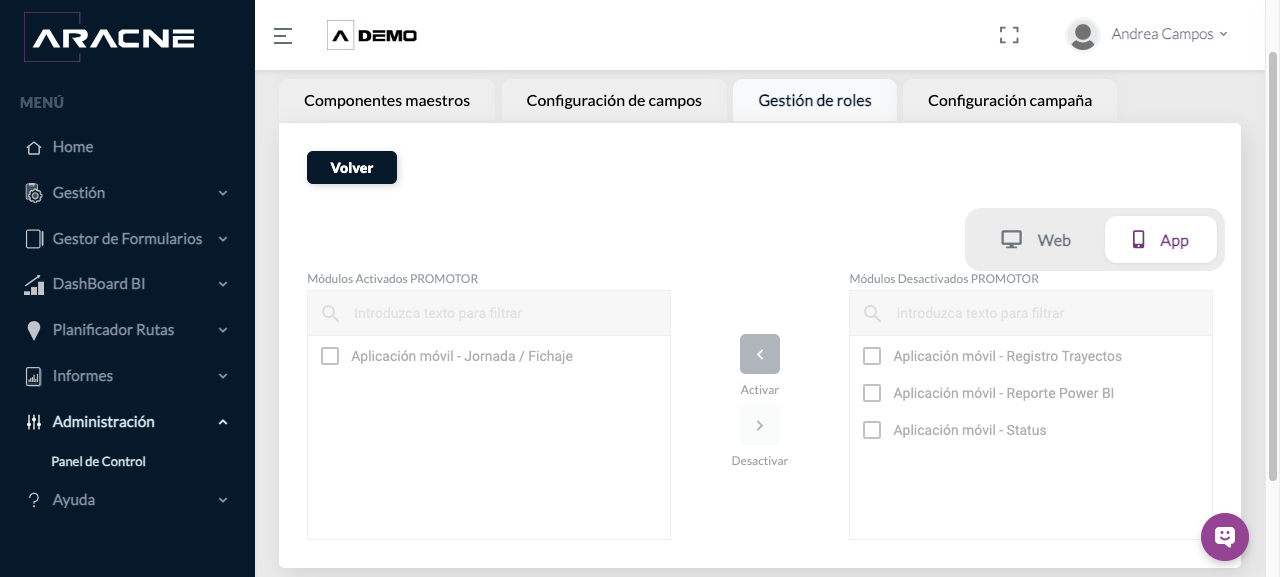Screen dimensions: 1280x577
Task: Click the Planificador Rutas pin icon
Action: coord(34,330)
